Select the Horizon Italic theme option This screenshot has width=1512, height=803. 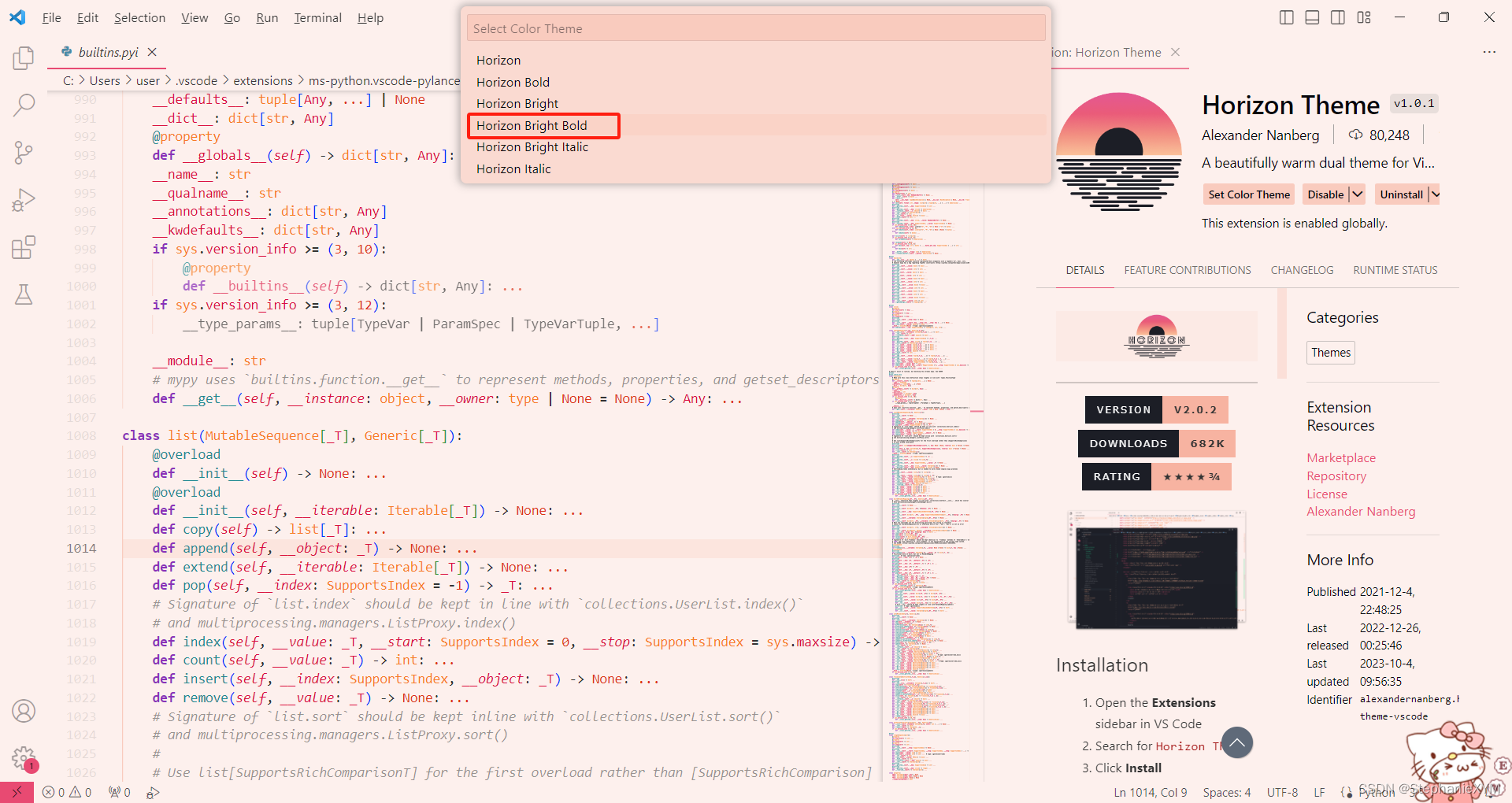point(756,168)
